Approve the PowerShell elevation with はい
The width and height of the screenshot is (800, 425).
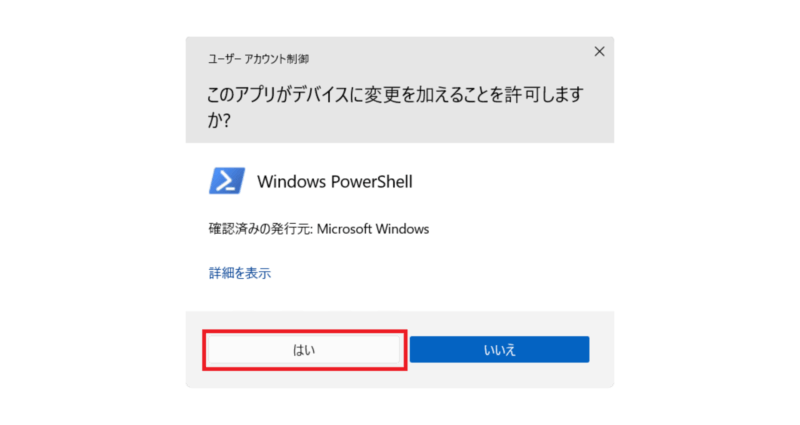304,349
